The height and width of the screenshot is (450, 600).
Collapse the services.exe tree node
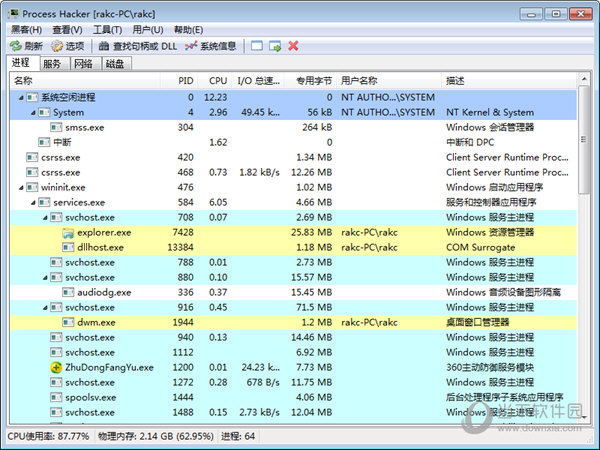[x=33, y=203]
